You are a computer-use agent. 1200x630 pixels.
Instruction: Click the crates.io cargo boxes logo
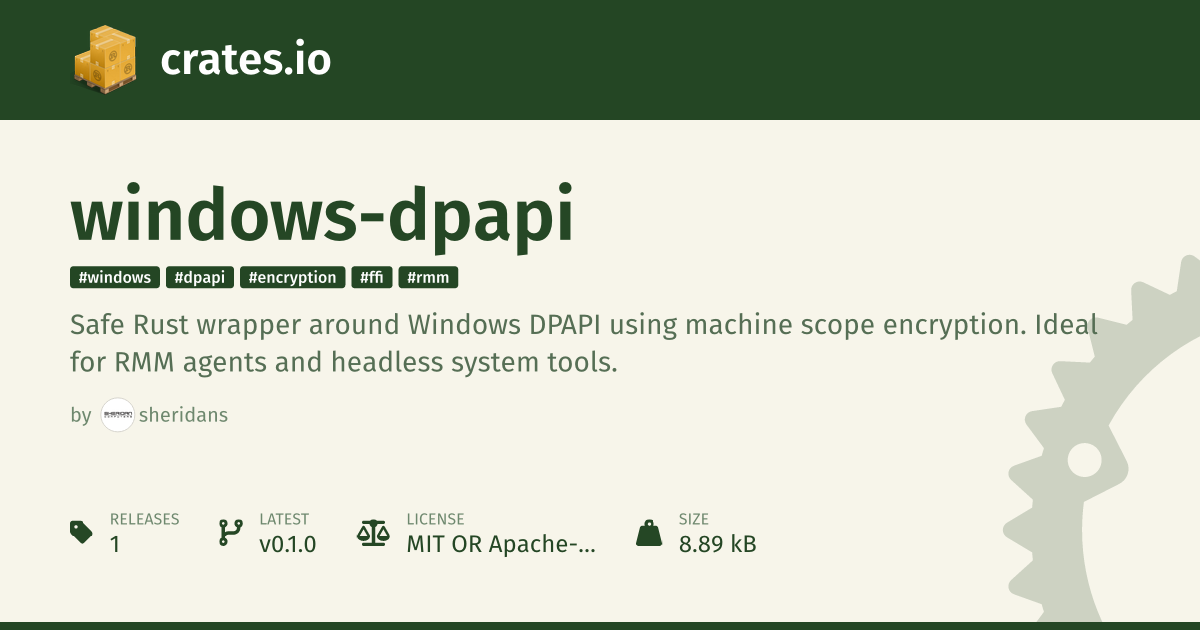pos(105,59)
